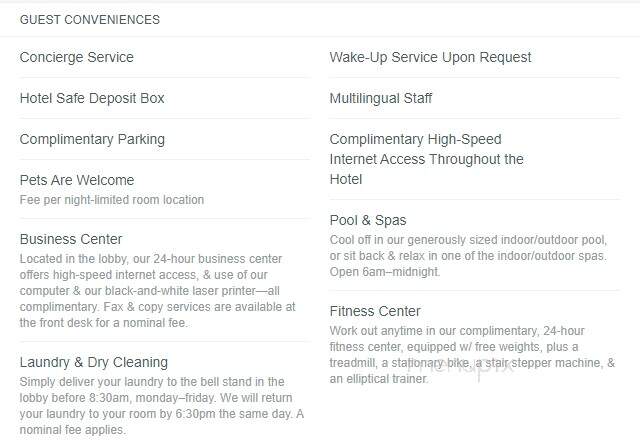Image resolution: width=640 pixels, height=448 pixels.
Task: Select the Fitness Center heading
Action: (375, 311)
